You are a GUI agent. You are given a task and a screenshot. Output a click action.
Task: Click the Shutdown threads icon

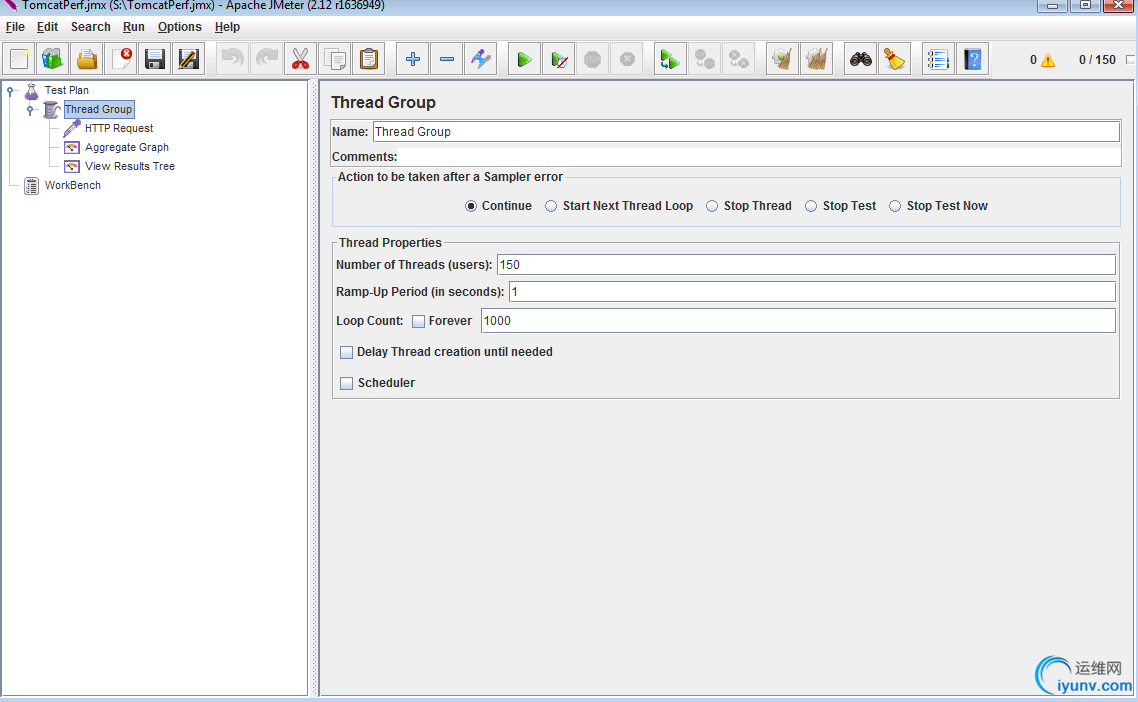[x=626, y=59]
